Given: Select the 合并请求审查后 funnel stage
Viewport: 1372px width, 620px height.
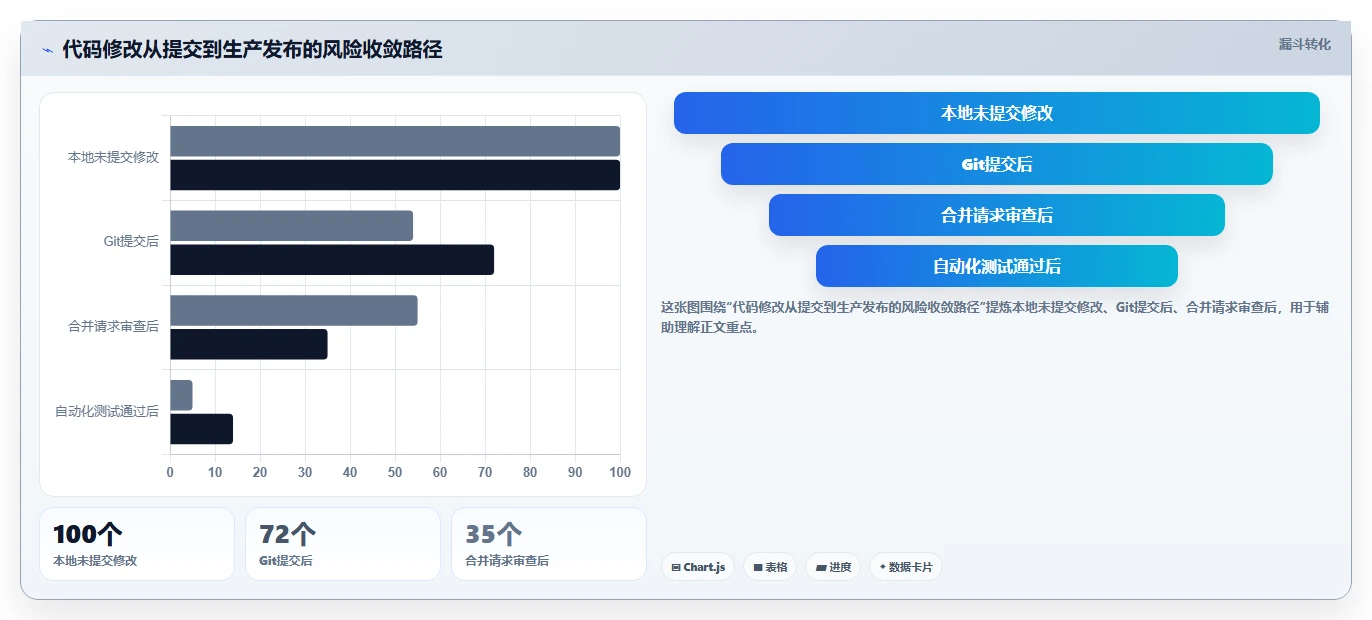Looking at the screenshot, I should pyautogui.click(x=997, y=215).
